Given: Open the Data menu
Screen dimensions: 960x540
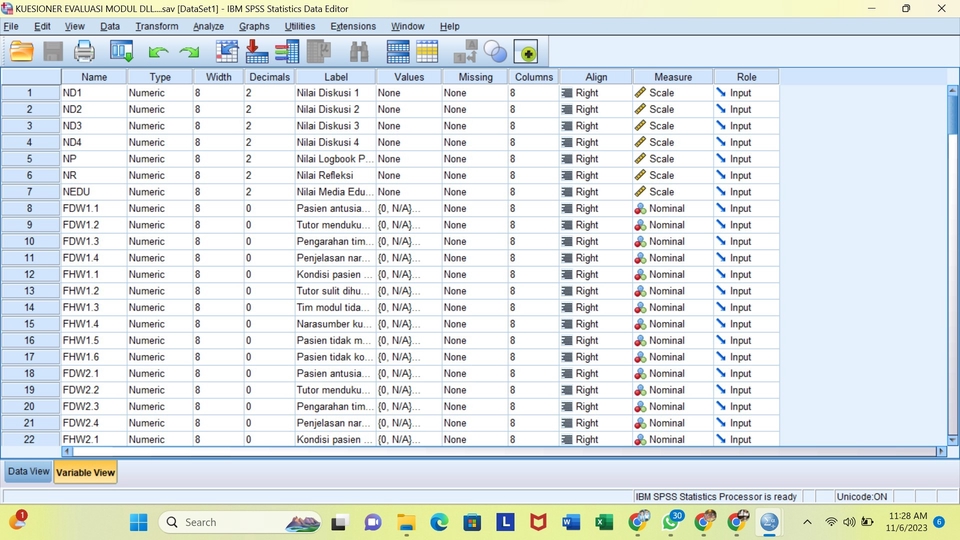Looking at the screenshot, I should click(x=110, y=26).
